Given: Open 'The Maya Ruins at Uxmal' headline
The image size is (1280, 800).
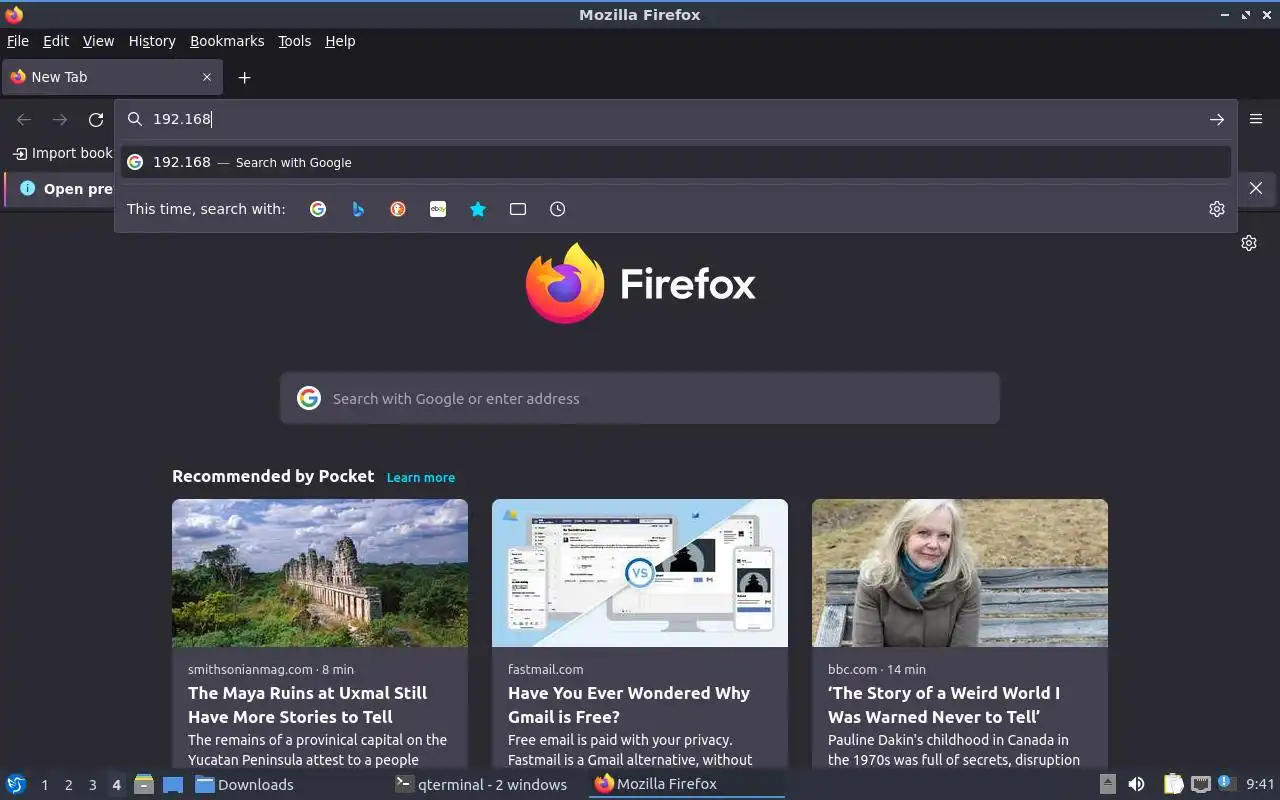Looking at the screenshot, I should 308,705.
